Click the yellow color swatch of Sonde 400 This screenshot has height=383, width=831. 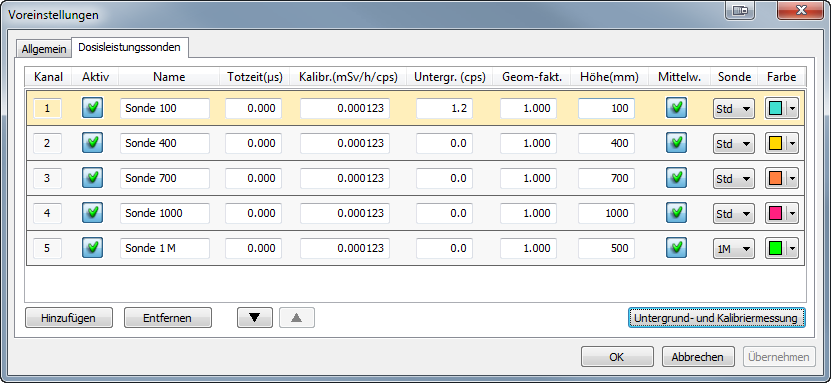(775, 143)
